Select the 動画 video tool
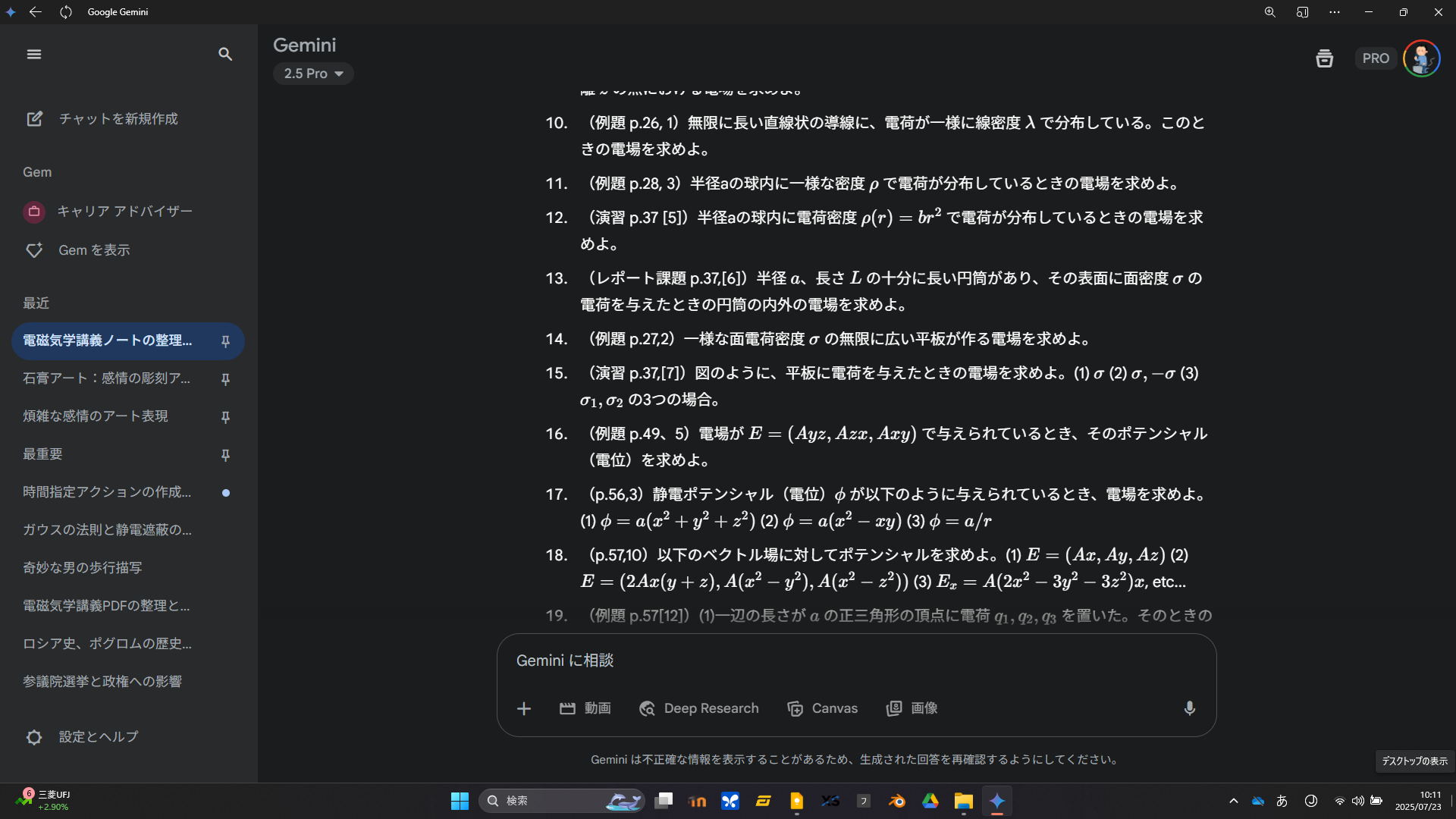Viewport: 1456px width, 819px height. tap(585, 708)
